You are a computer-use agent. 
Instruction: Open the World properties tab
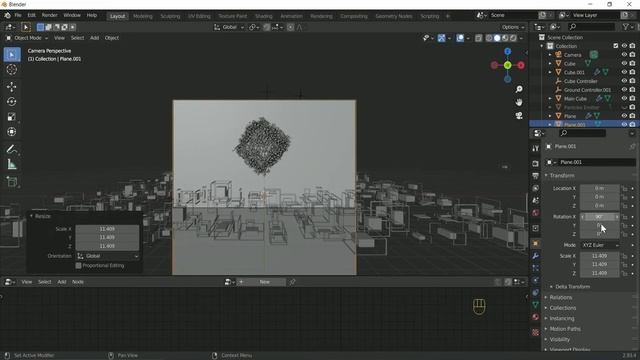coord(536,213)
